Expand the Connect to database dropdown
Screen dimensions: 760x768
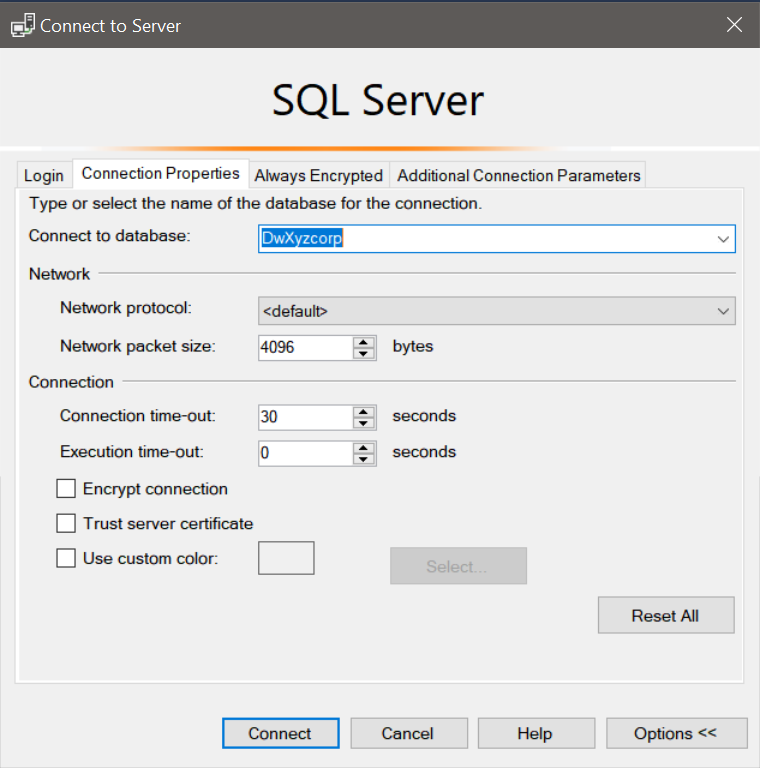[x=723, y=239]
